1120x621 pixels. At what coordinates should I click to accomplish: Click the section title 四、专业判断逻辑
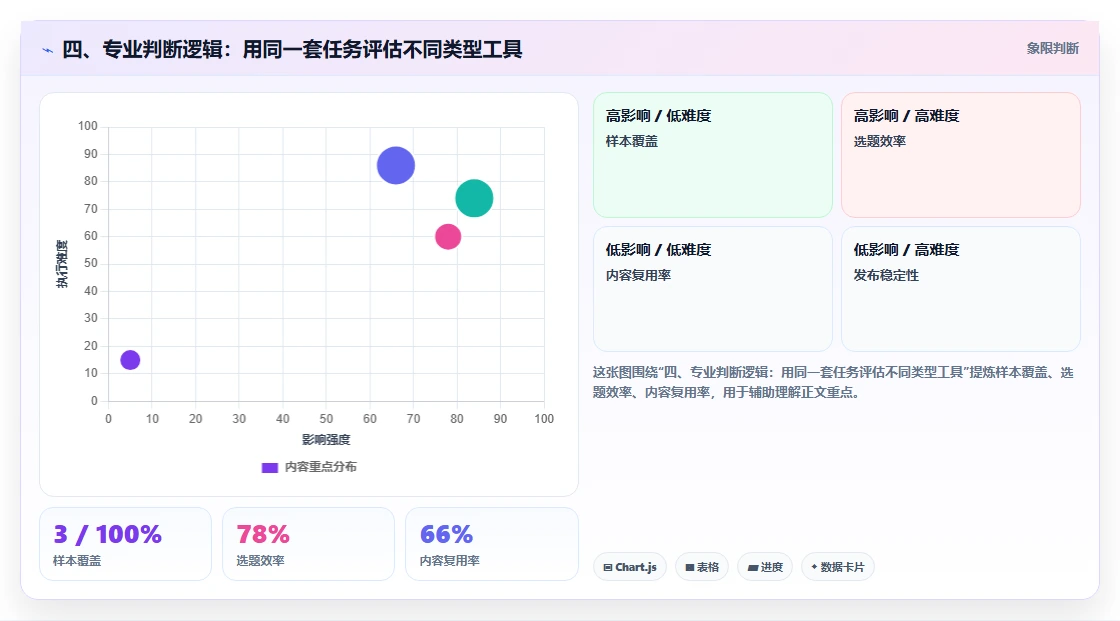(x=292, y=49)
